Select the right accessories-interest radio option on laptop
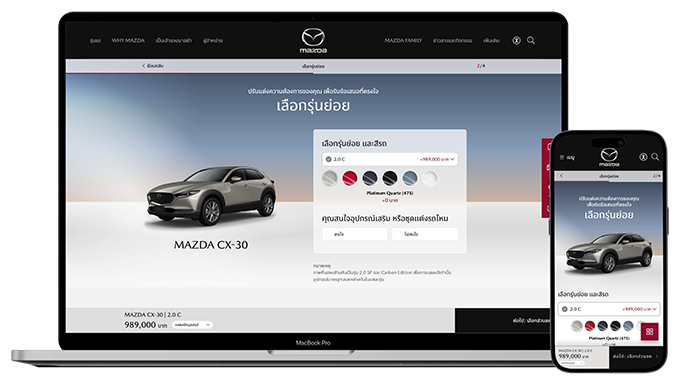Image resolution: width=680 pixels, height=383 pixels. [x=425, y=234]
